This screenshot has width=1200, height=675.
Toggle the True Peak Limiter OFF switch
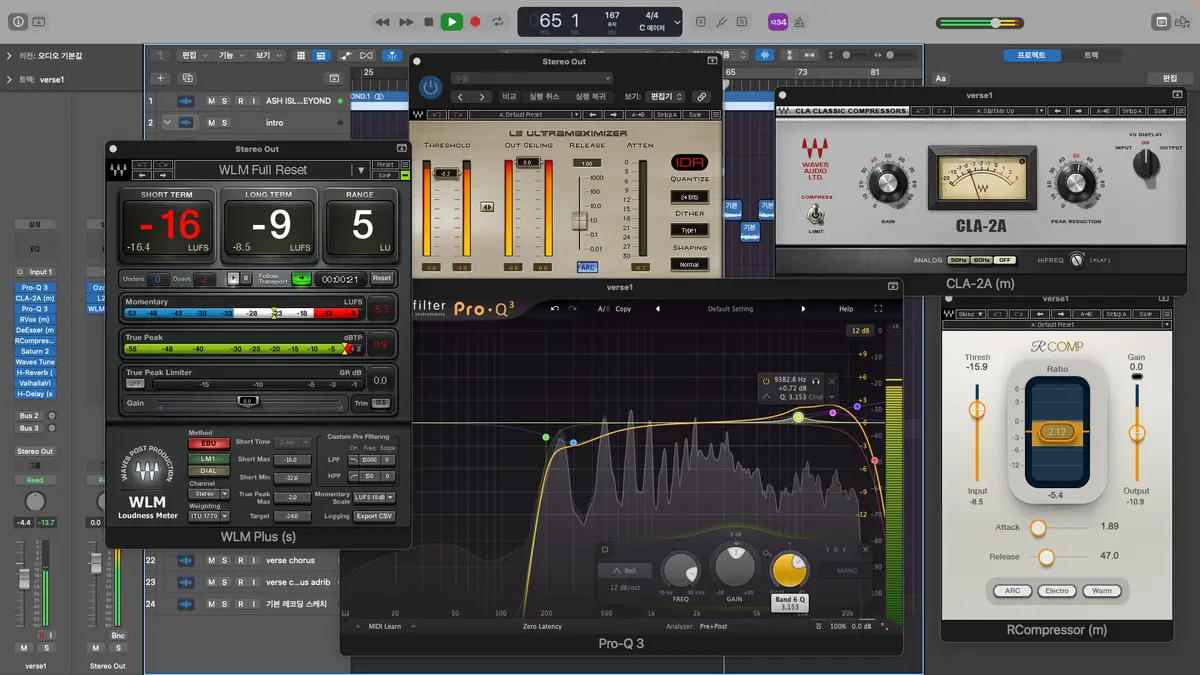pyautogui.click(x=134, y=383)
